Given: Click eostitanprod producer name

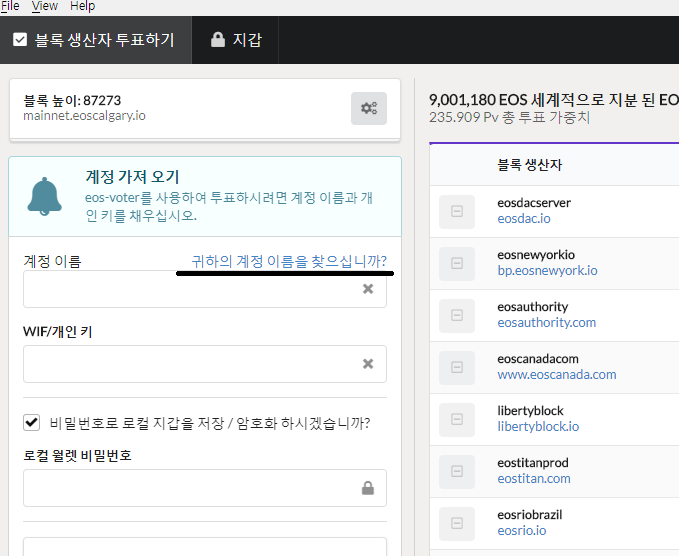Looking at the screenshot, I should [x=533, y=462].
